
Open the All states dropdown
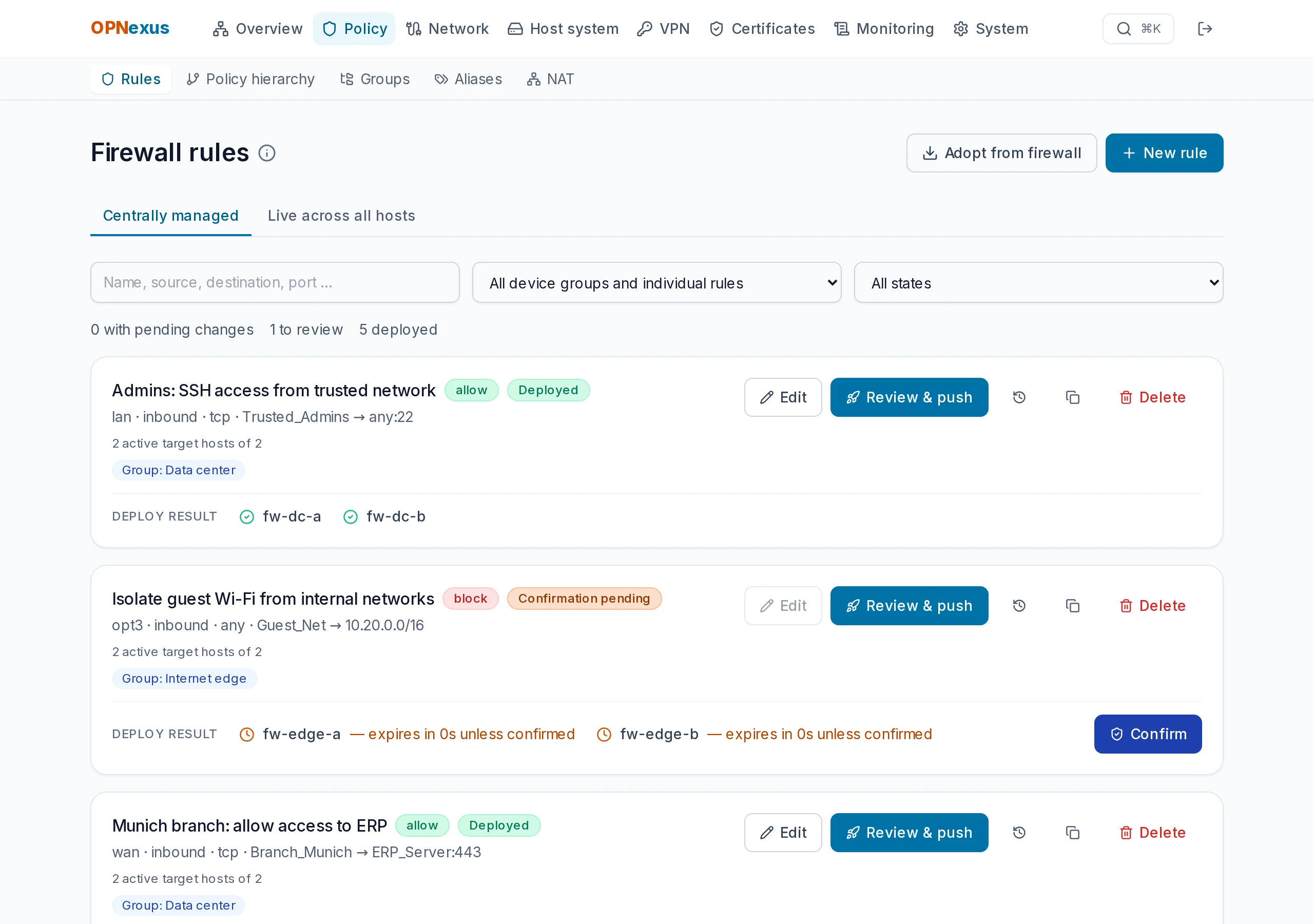[1038, 282]
